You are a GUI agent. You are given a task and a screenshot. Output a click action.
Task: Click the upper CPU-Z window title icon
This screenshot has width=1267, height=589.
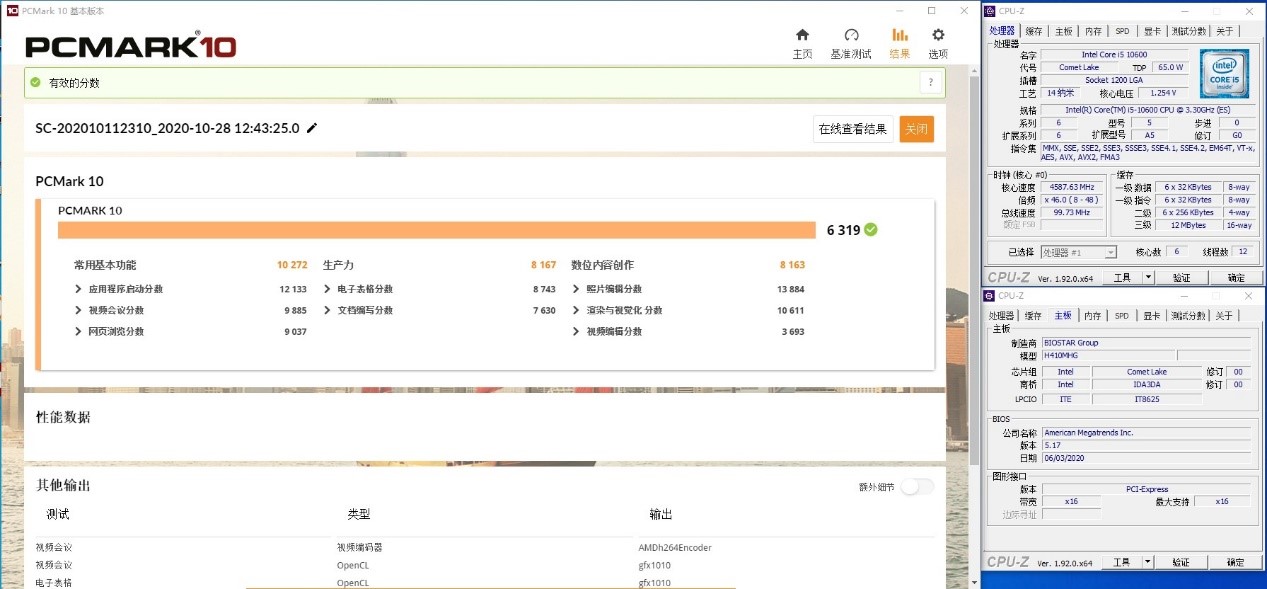tap(990, 11)
